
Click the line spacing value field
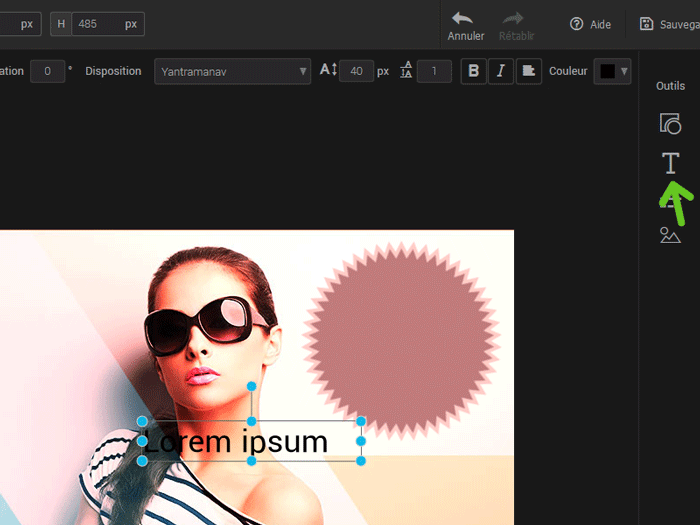click(434, 71)
